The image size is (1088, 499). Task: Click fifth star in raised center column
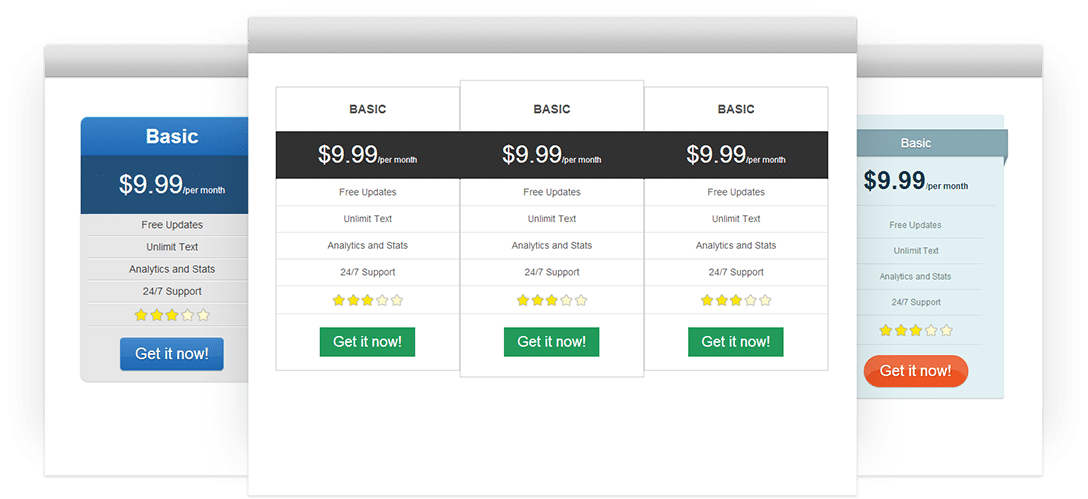tap(581, 301)
